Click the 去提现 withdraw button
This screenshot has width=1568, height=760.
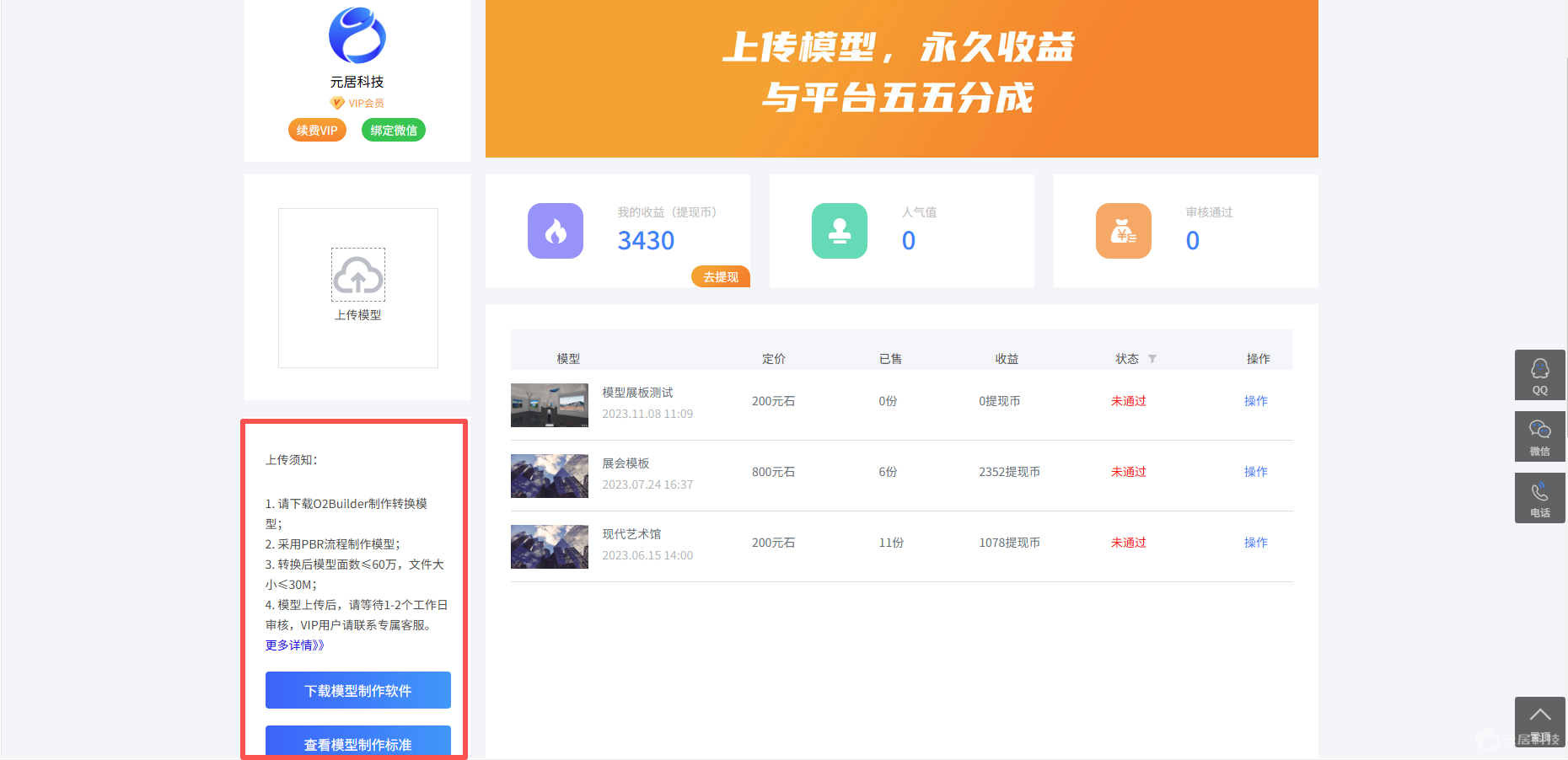(x=721, y=277)
